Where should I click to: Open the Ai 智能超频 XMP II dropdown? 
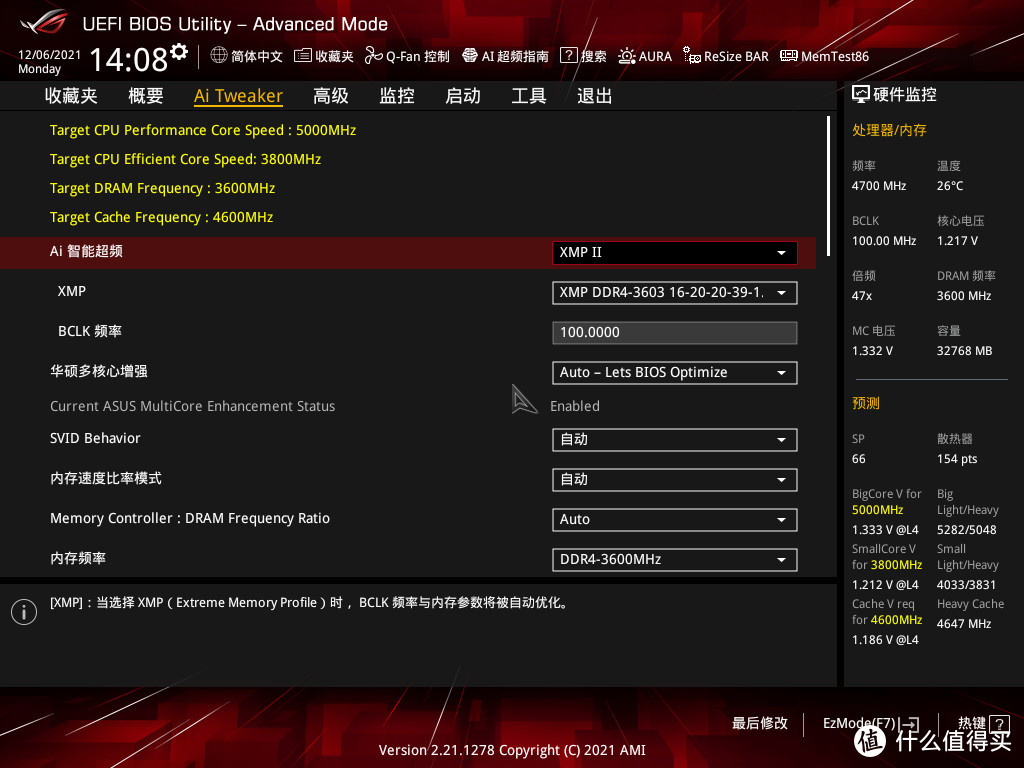(x=675, y=253)
